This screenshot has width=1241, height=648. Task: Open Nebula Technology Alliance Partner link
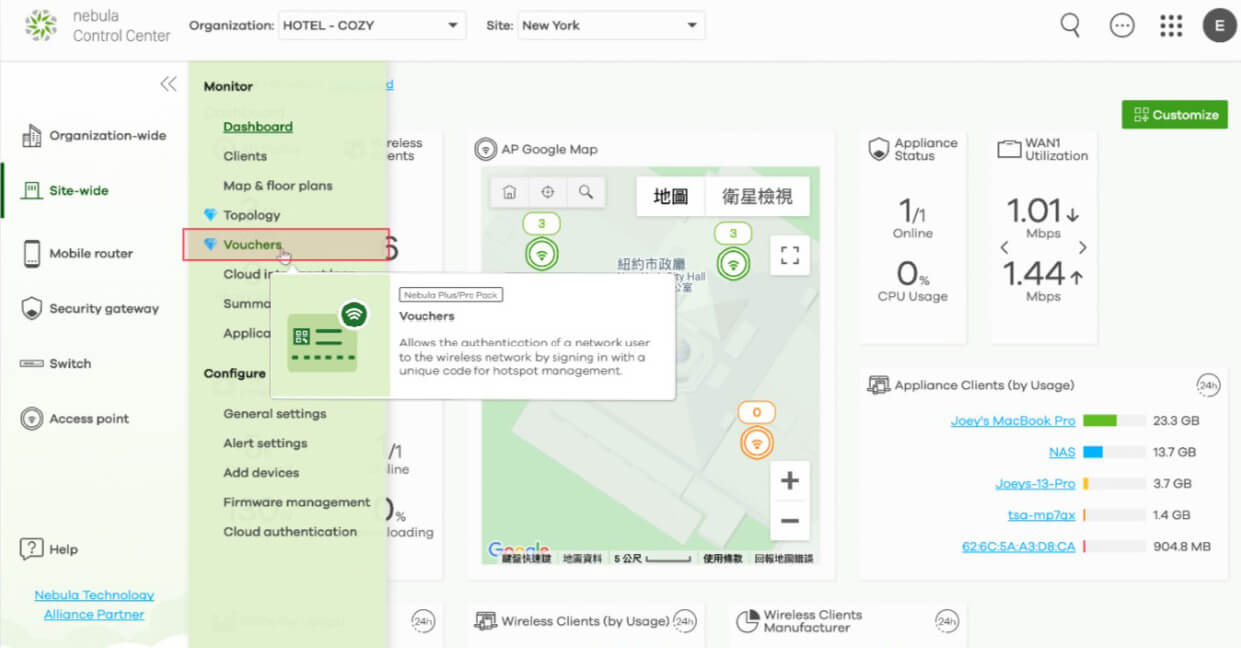94,605
